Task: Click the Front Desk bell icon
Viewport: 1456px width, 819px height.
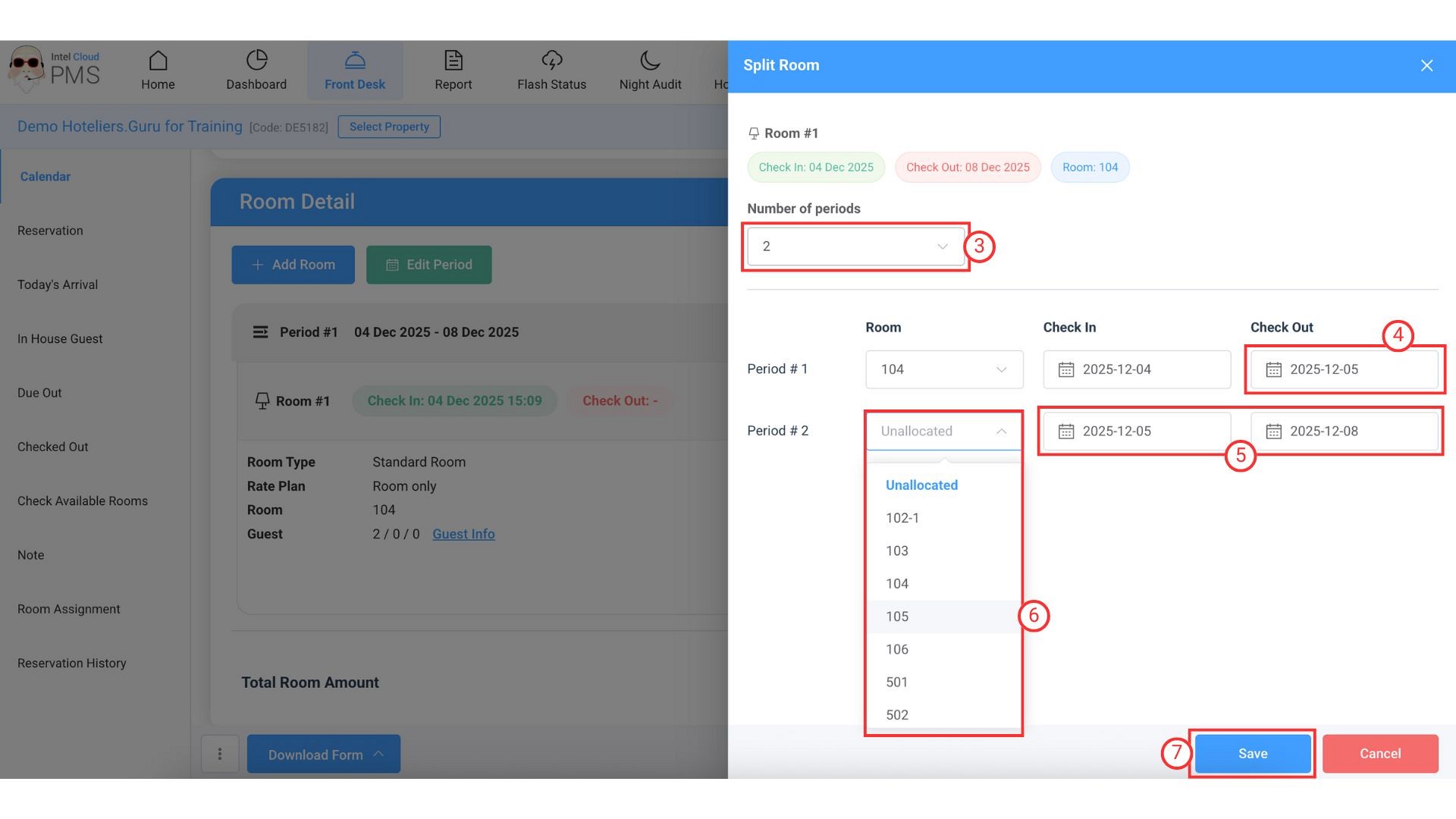Action: pyautogui.click(x=354, y=61)
